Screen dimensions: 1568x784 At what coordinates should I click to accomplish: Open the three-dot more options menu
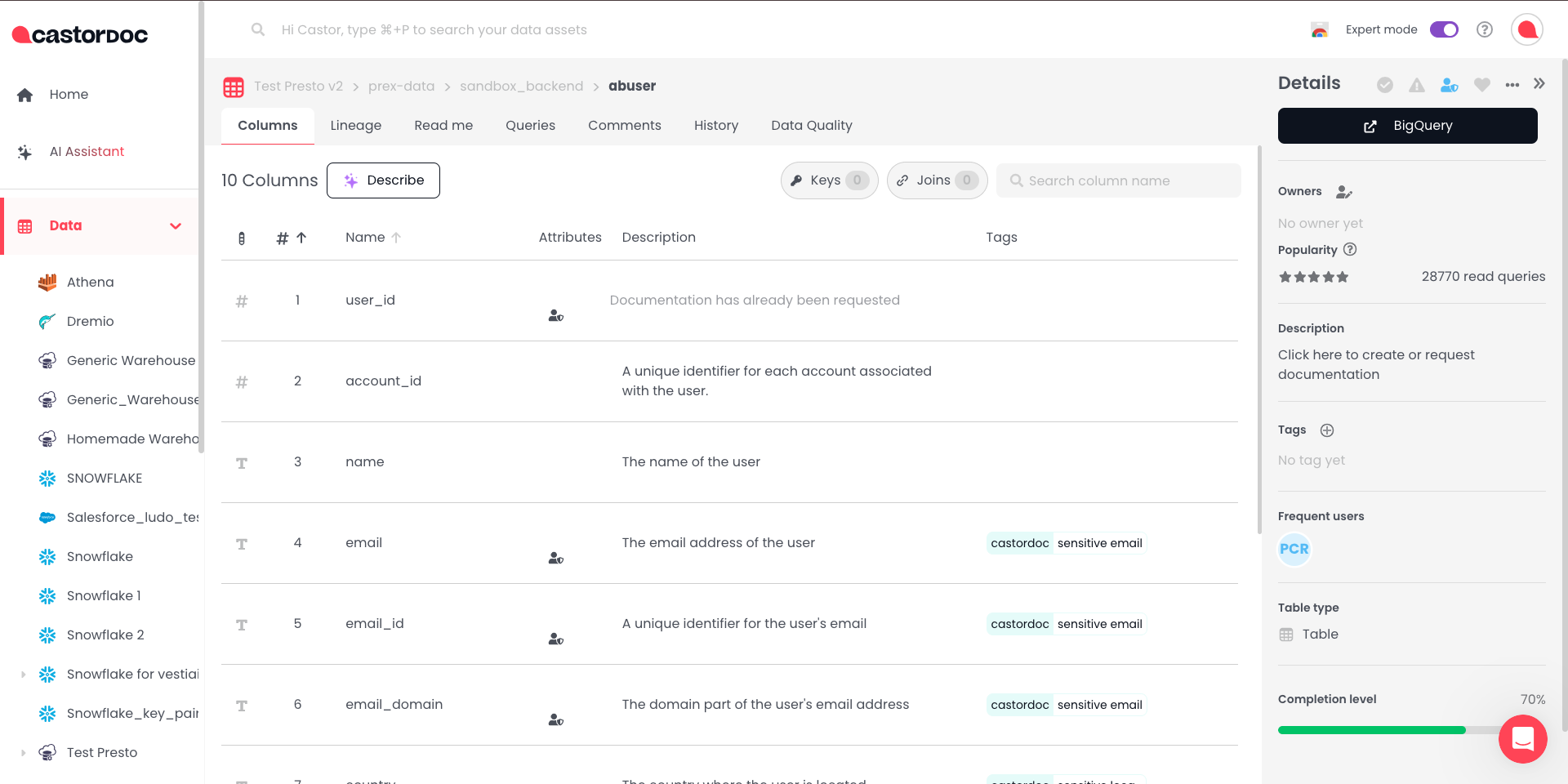tap(1512, 85)
